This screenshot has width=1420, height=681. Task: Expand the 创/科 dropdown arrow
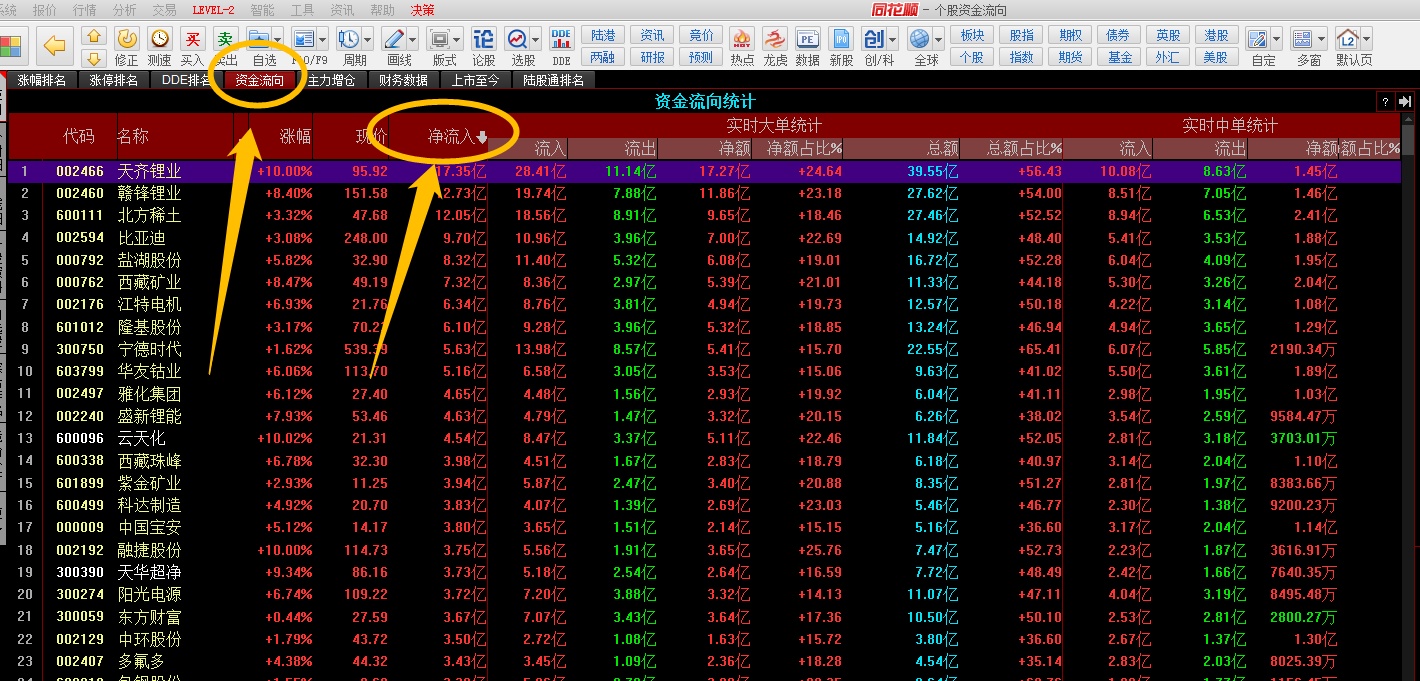[892, 39]
